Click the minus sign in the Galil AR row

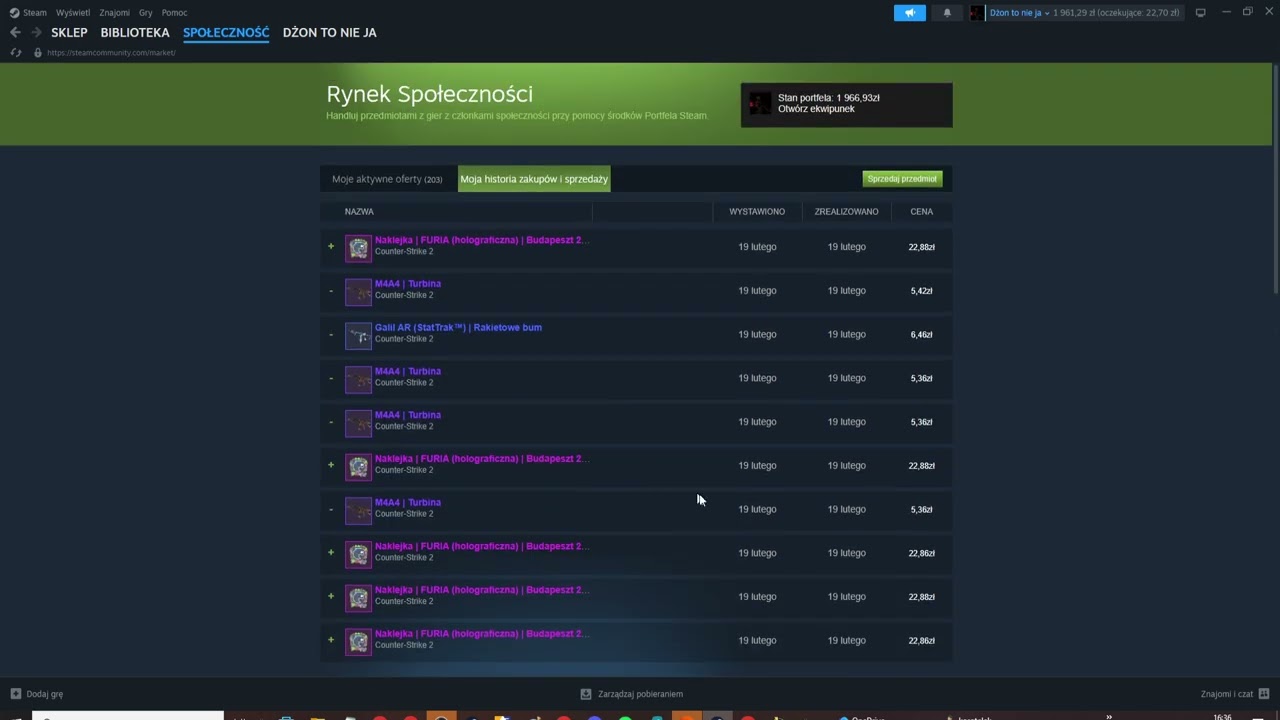tap(331, 335)
